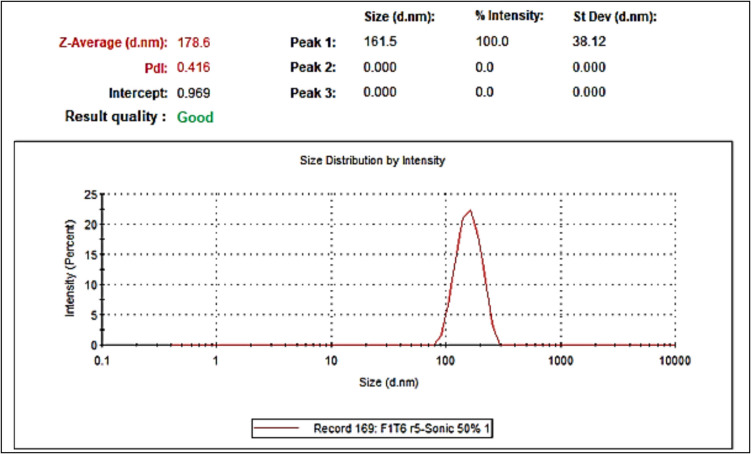The width and height of the screenshot is (751, 454).
Task: Click the Z-Average value 178.6
Action: coord(193,44)
